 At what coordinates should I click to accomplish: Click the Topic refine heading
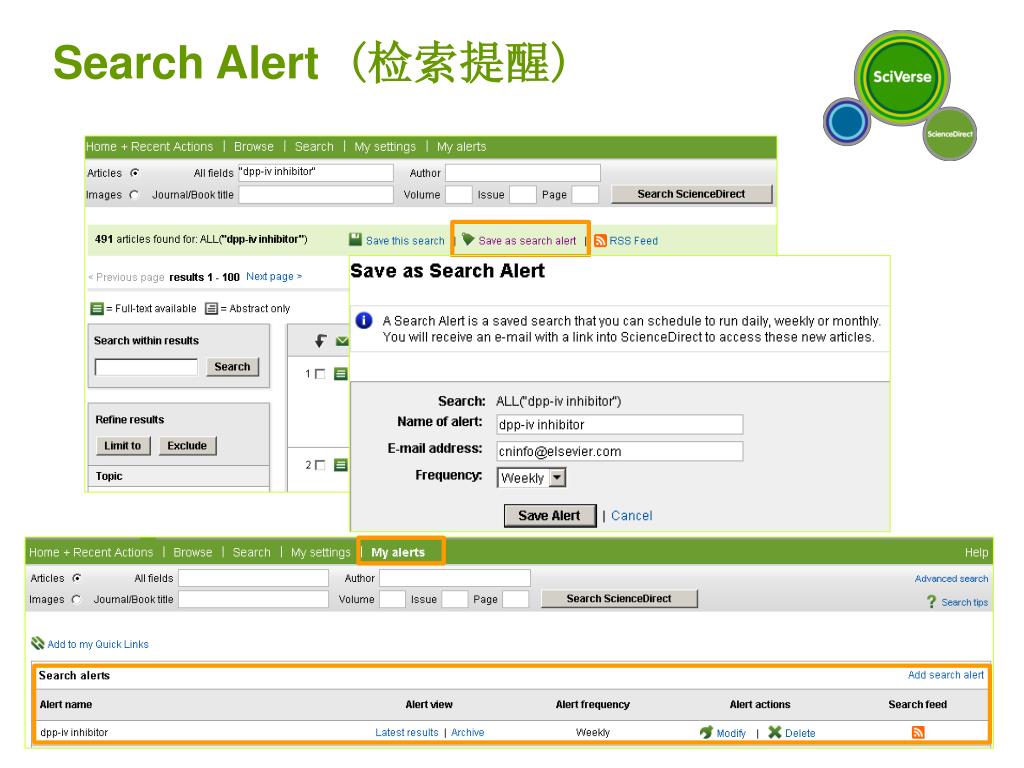pos(109,476)
